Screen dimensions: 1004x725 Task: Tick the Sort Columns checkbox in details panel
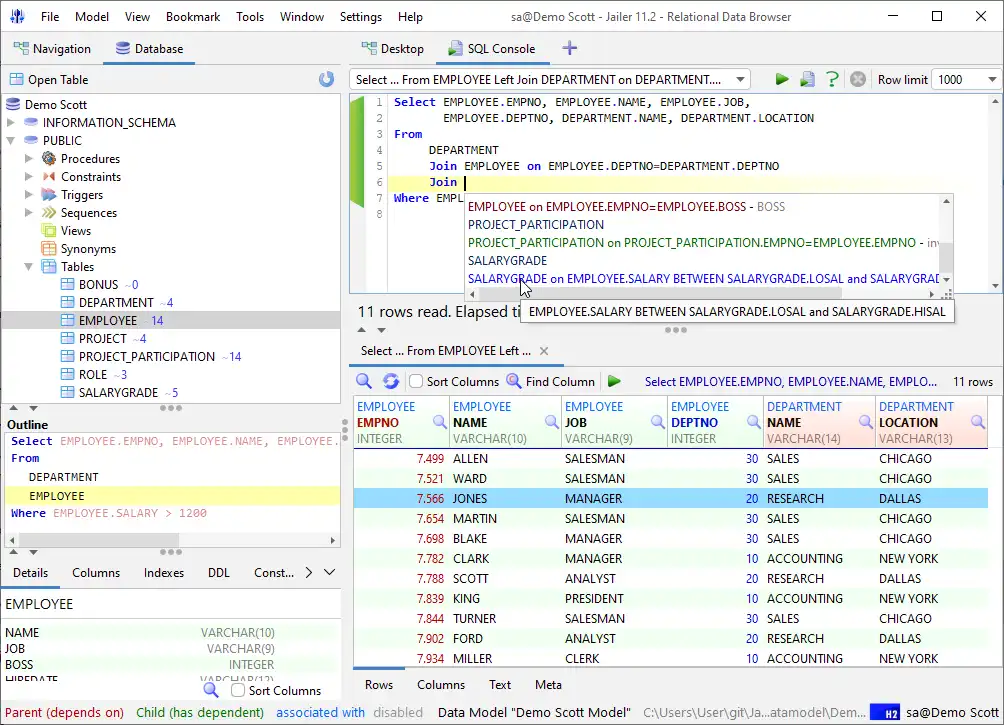238,690
